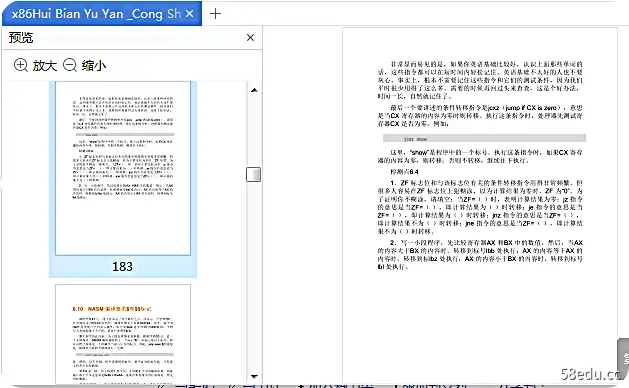Click the 缩小 zoom-out magnifier icon
Screen dimensions: 629x388
(x=70, y=65)
